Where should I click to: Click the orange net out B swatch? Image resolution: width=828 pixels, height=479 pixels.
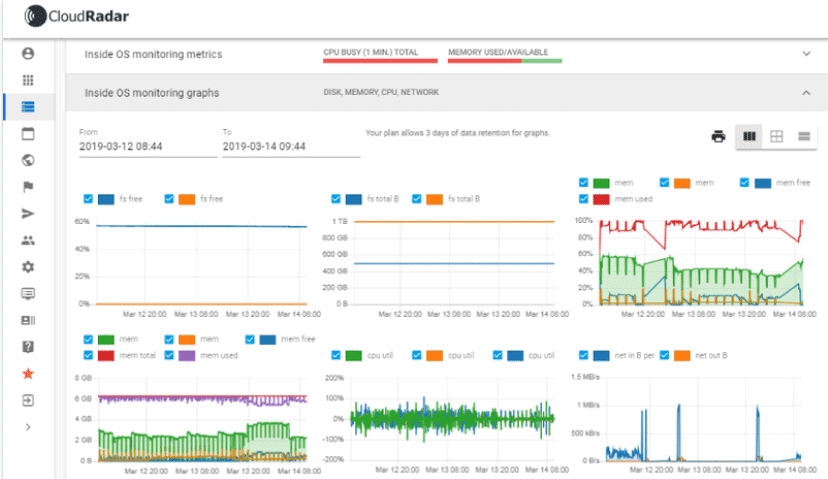(x=682, y=355)
